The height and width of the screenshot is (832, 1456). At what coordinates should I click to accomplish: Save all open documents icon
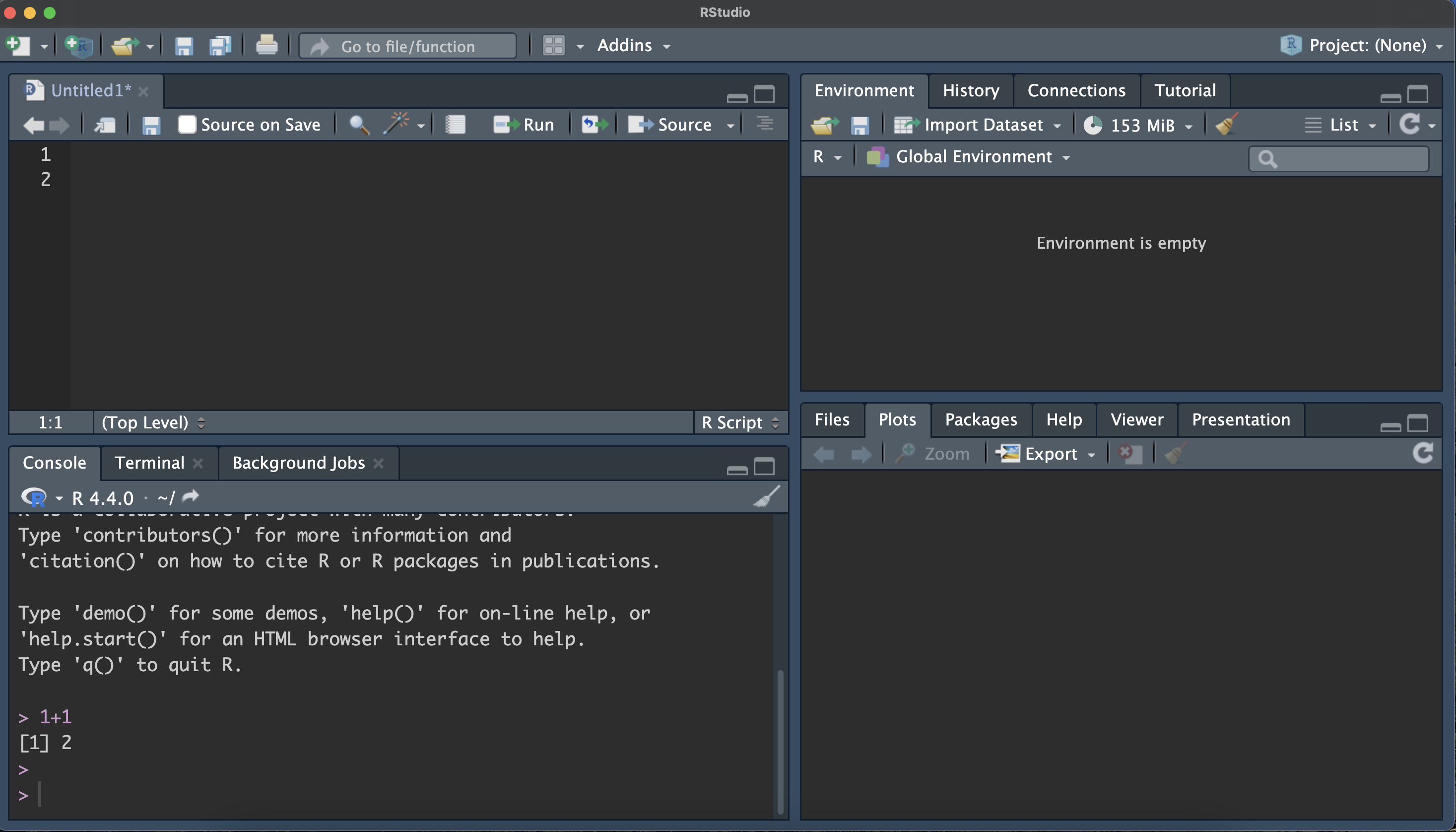[220, 46]
